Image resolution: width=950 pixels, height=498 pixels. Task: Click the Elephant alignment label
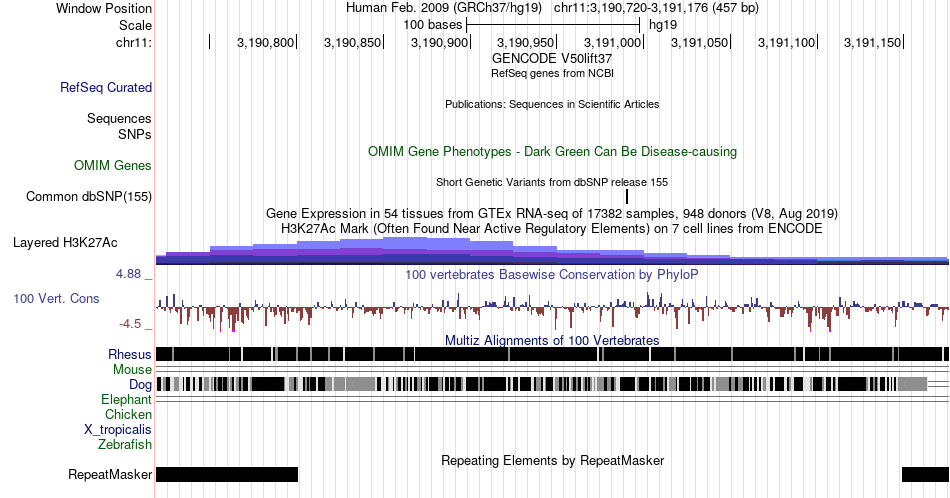pos(126,399)
